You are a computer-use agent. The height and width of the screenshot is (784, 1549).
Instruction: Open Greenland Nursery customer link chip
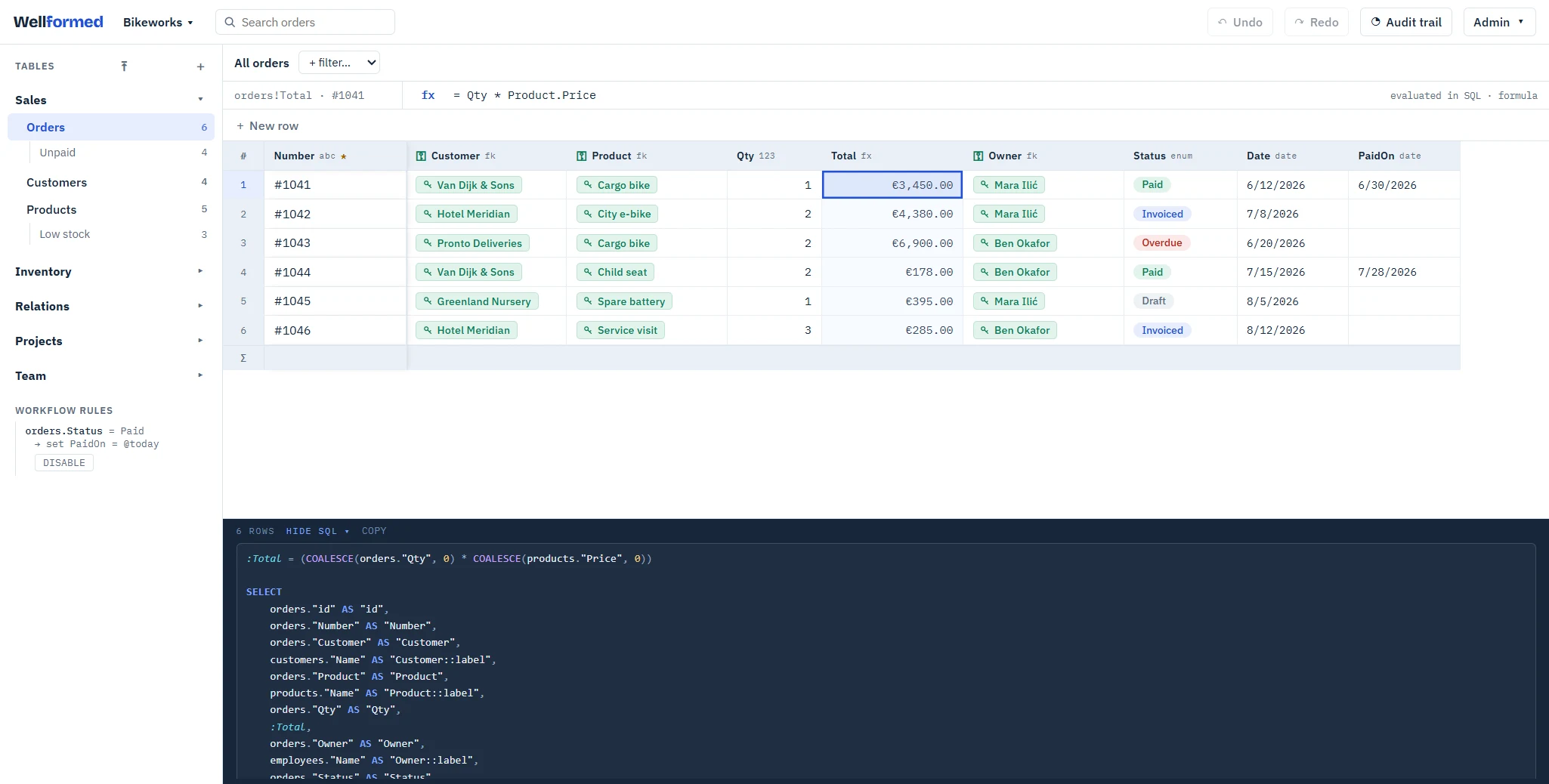point(477,301)
